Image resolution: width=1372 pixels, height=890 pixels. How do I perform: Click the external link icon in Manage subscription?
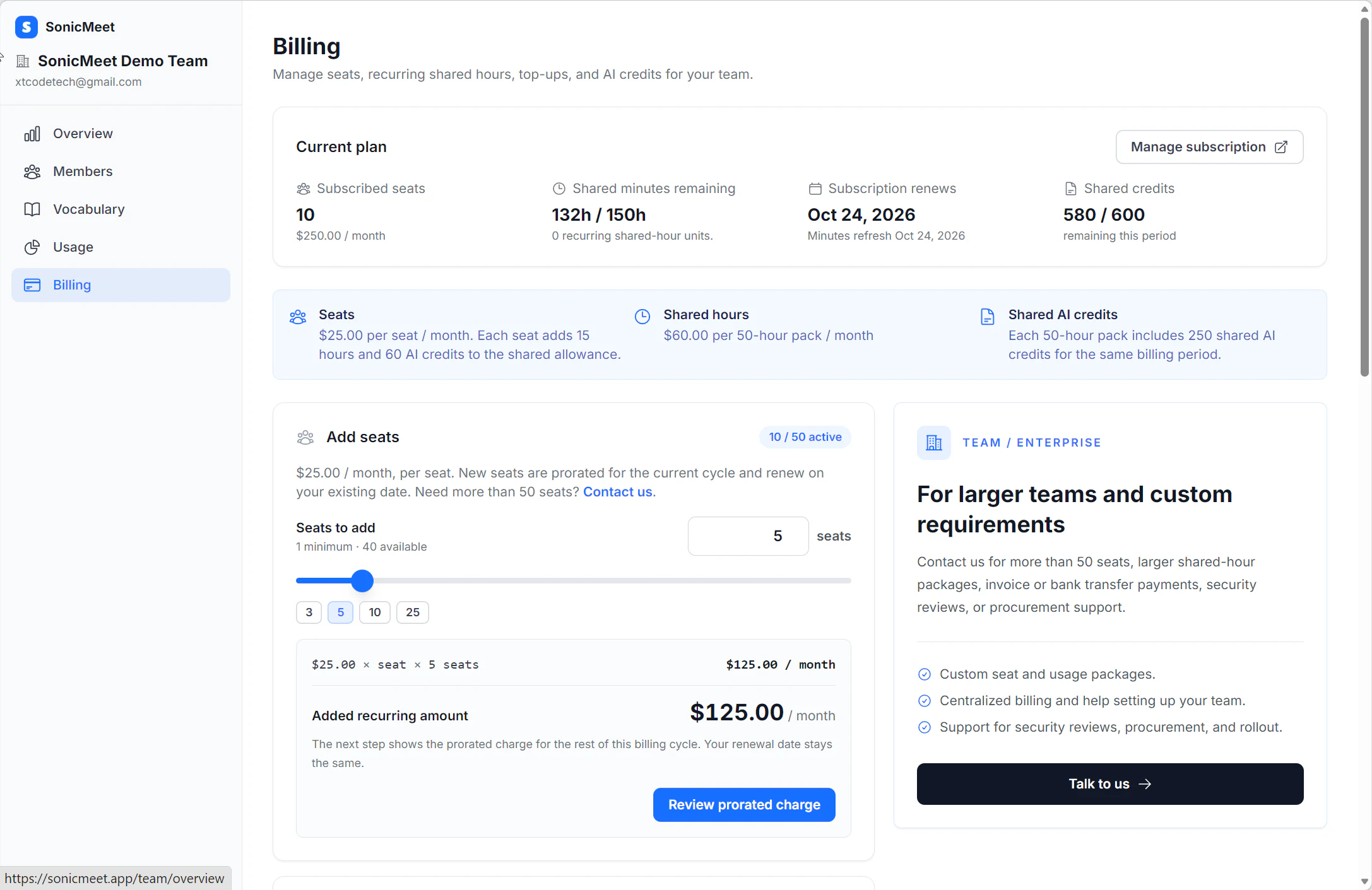1281,147
